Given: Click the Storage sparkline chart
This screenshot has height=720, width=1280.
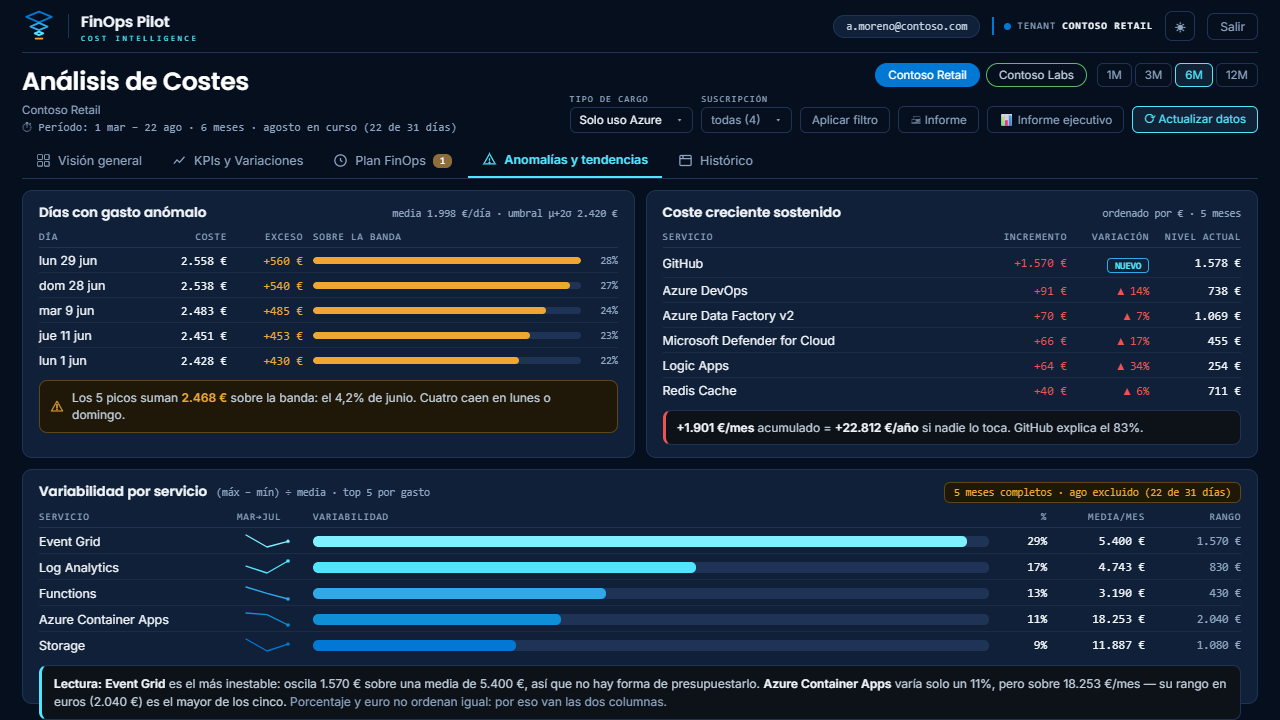Looking at the screenshot, I should pyautogui.click(x=267, y=646).
